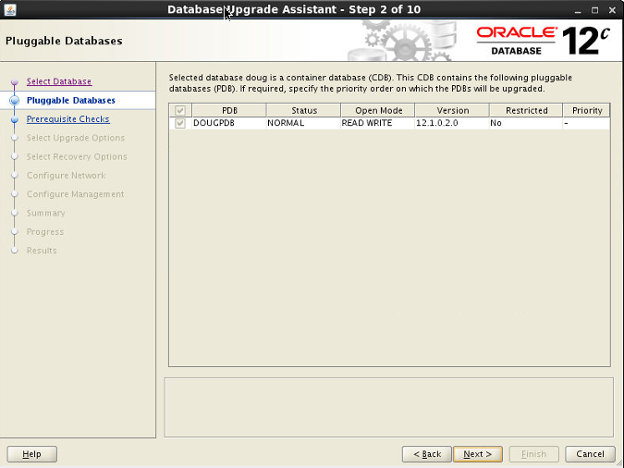This screenshot has width=624, height=468.
Task: Click the Select Database step bullet icon
Action: 14,82
